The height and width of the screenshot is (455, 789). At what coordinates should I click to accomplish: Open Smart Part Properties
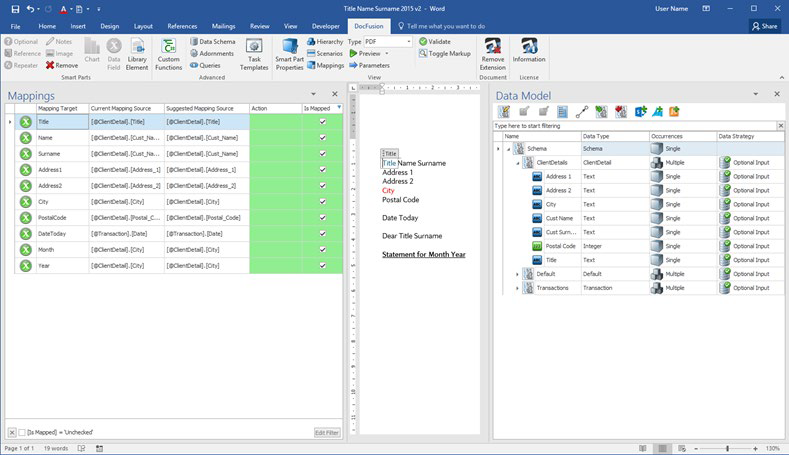(x=290, y=54)
